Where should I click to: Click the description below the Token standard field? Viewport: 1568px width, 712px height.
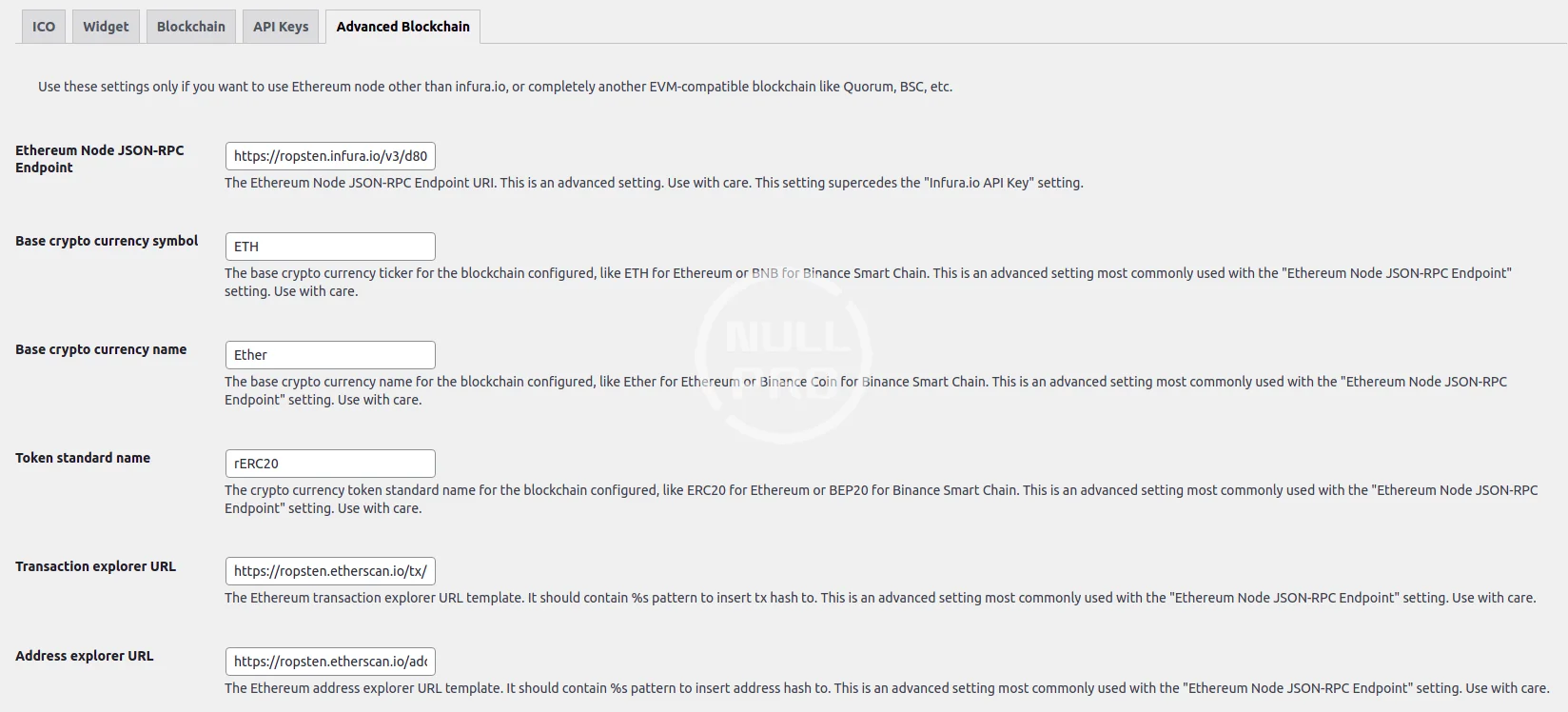click(x=880, y=499)
